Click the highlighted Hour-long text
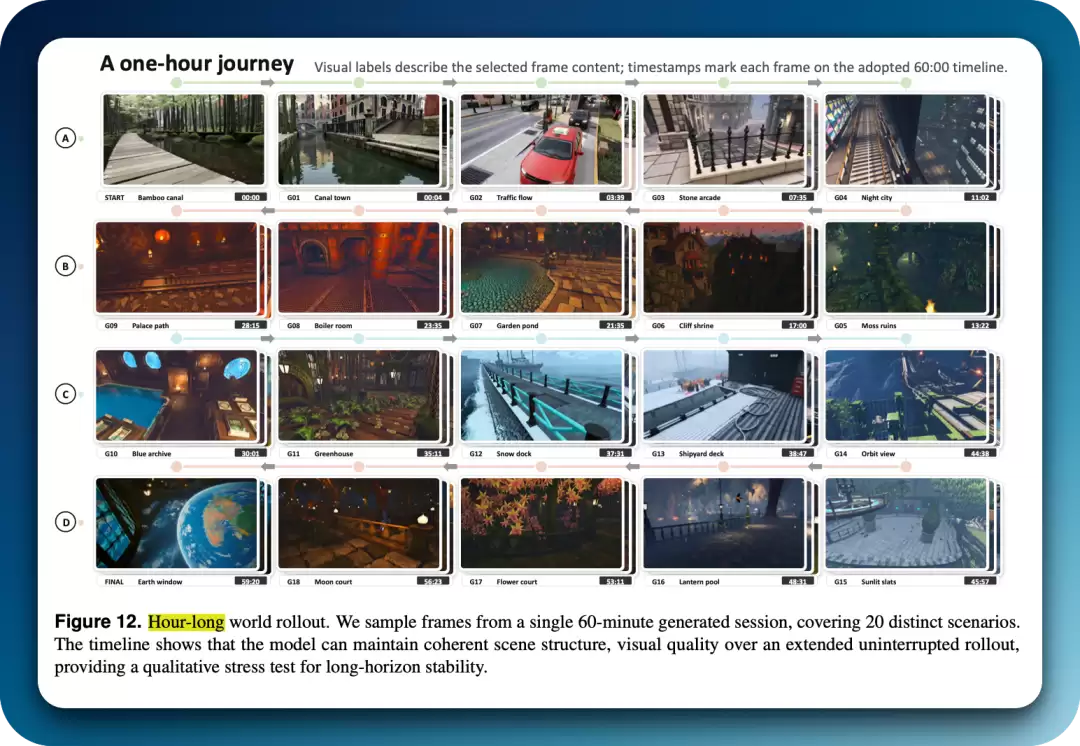Image resolution: width=1080 pixels, height=746 pixels. (x=186, y=622)
